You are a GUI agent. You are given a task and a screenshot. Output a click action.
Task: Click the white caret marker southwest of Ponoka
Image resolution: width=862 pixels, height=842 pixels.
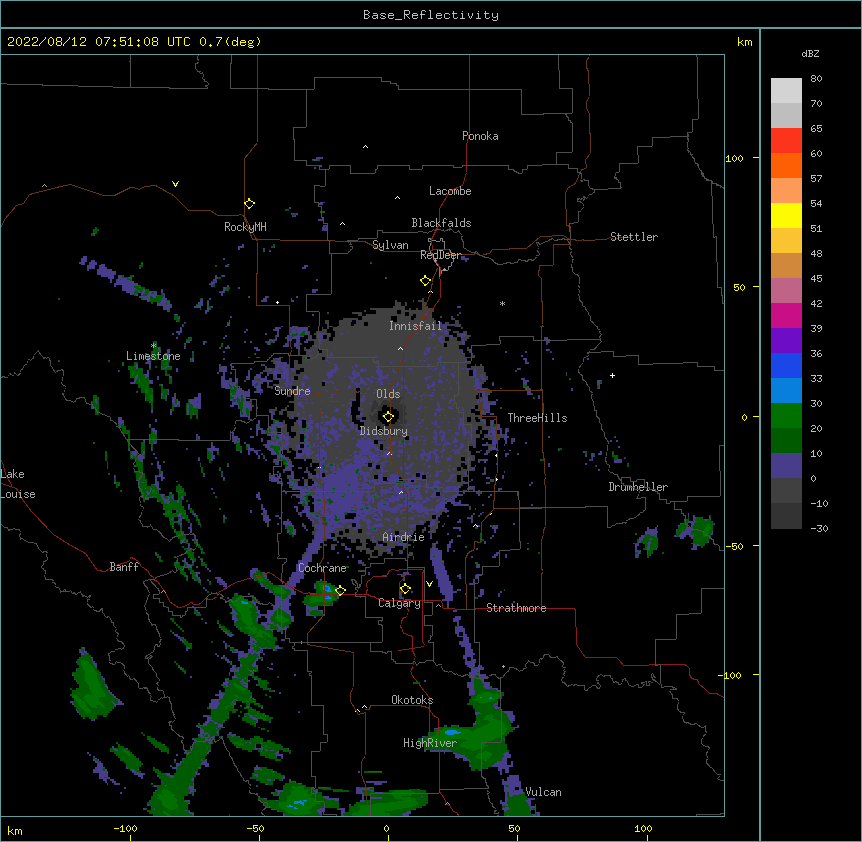point(366,147)
